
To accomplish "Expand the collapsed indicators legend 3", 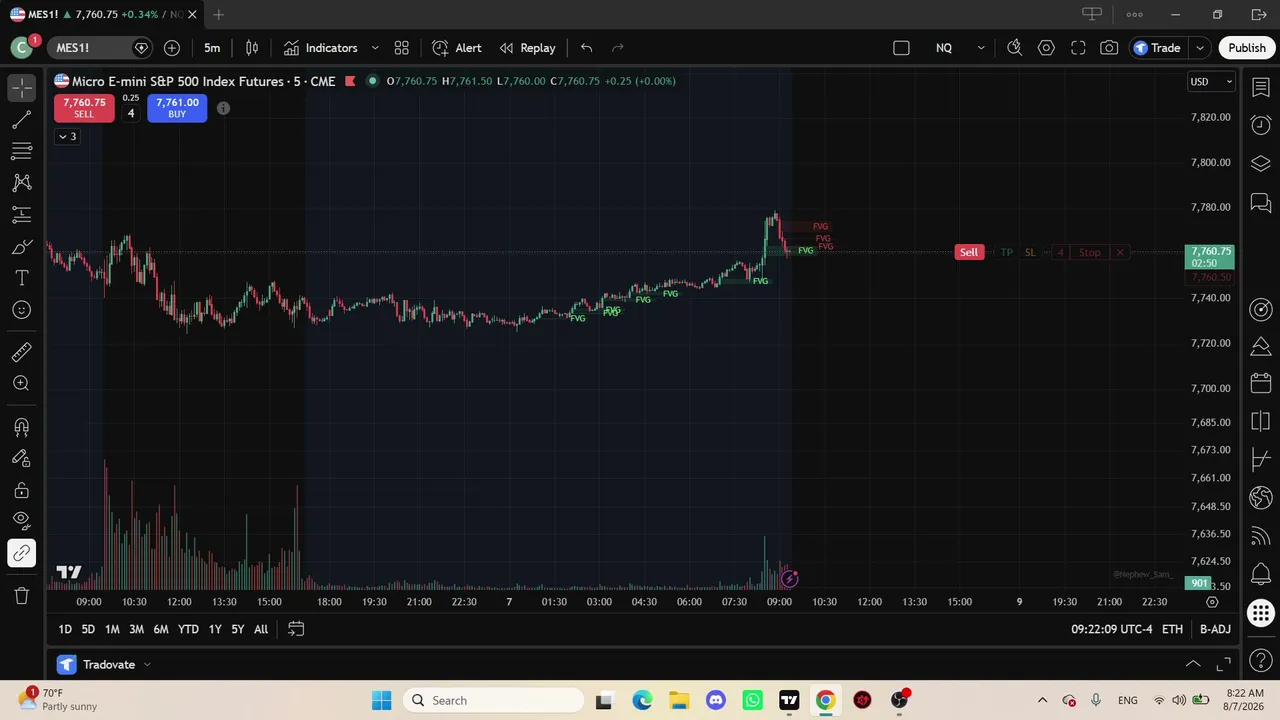I will 67,136.
